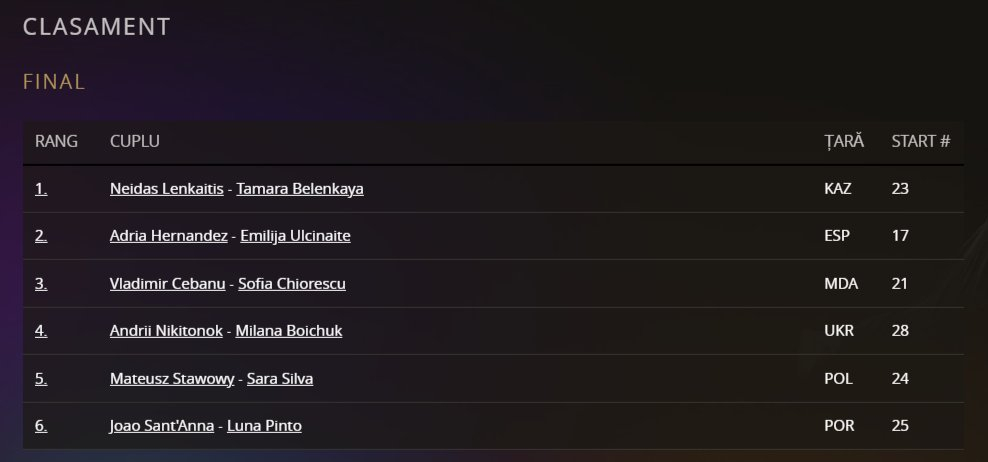Screen dimensions: 988x462
Task: Click the CUPLU column header
Action: [x=134, y=141]
